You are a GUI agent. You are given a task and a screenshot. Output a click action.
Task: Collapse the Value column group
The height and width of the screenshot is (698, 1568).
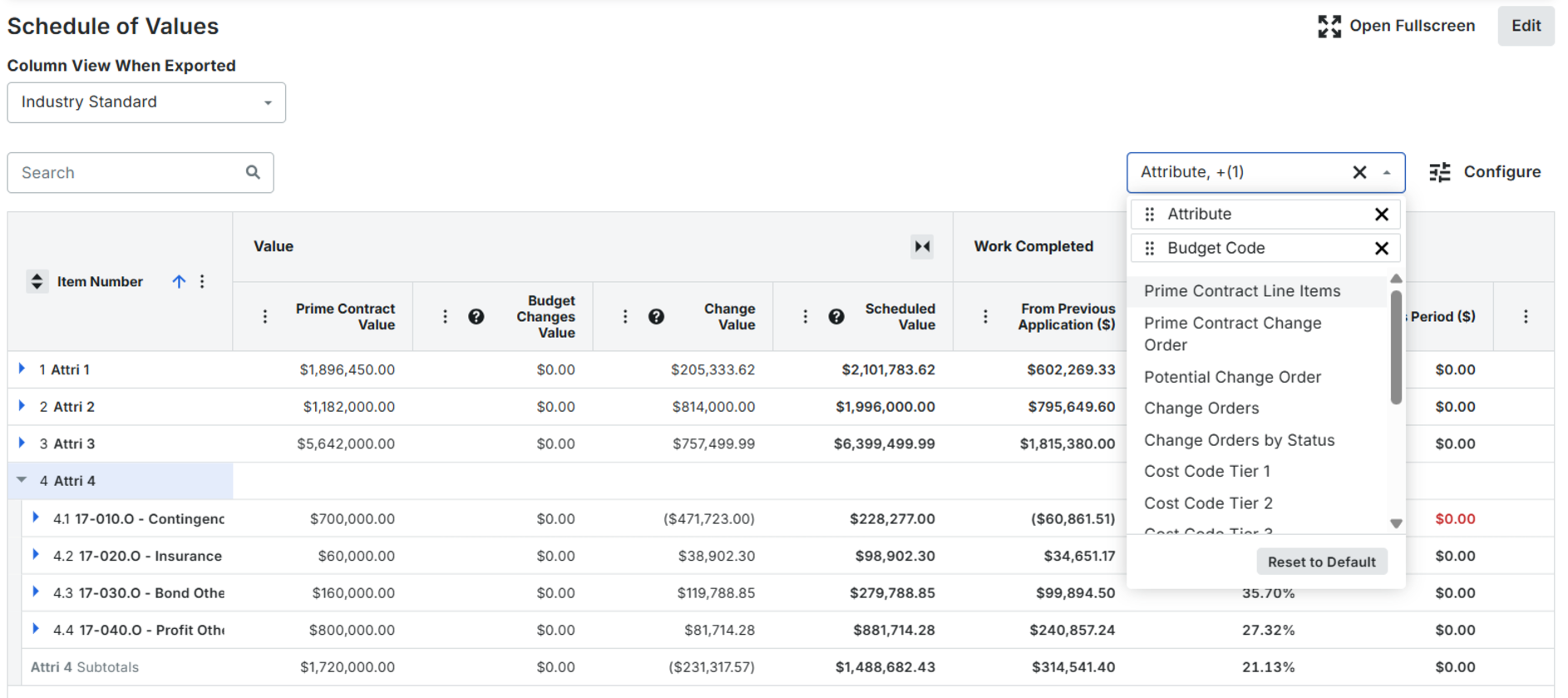[x=922, y=246]
